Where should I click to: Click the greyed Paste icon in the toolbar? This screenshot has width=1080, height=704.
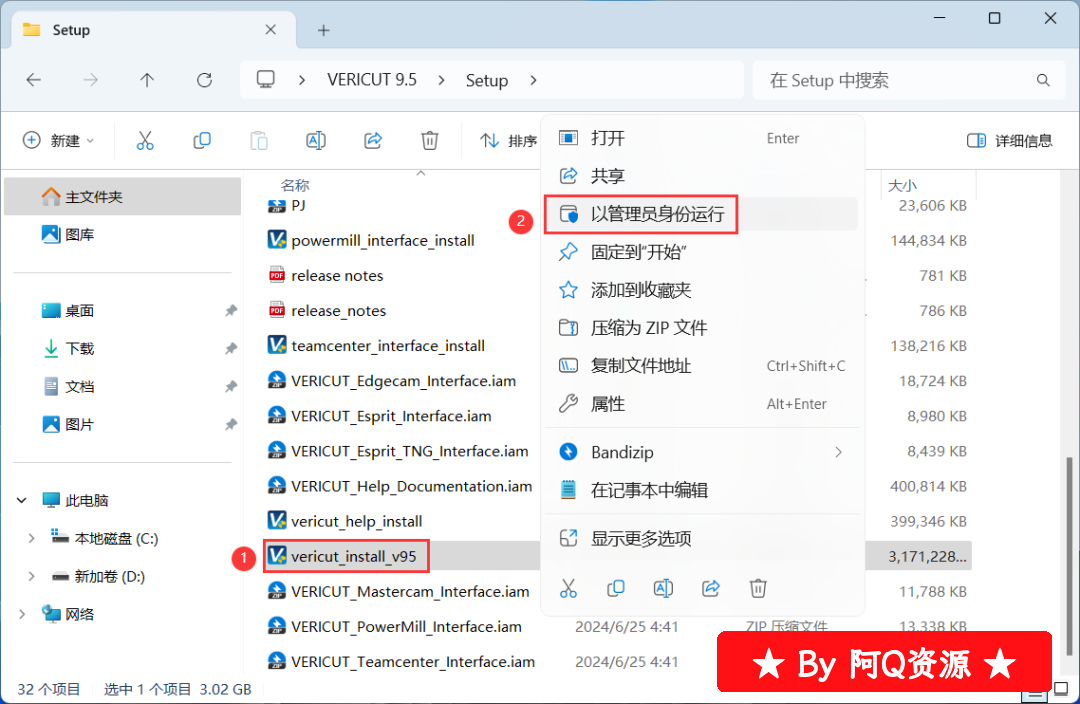point(259,141)
